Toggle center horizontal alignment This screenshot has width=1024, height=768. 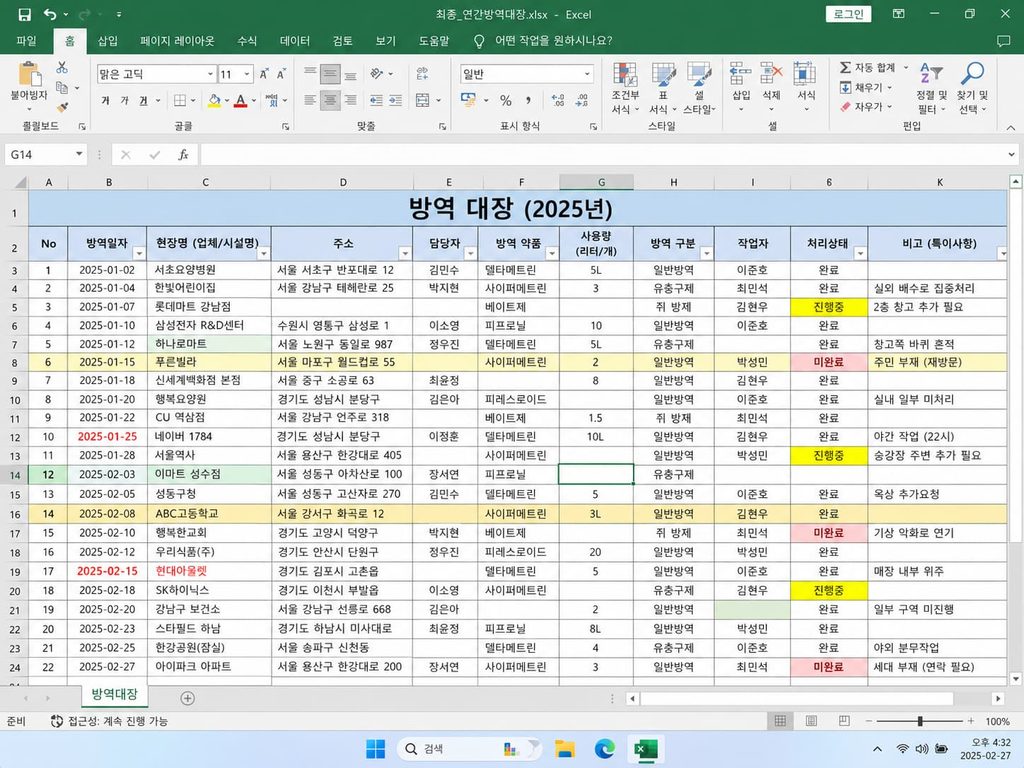pyautogui.click(x=330, y=101)
